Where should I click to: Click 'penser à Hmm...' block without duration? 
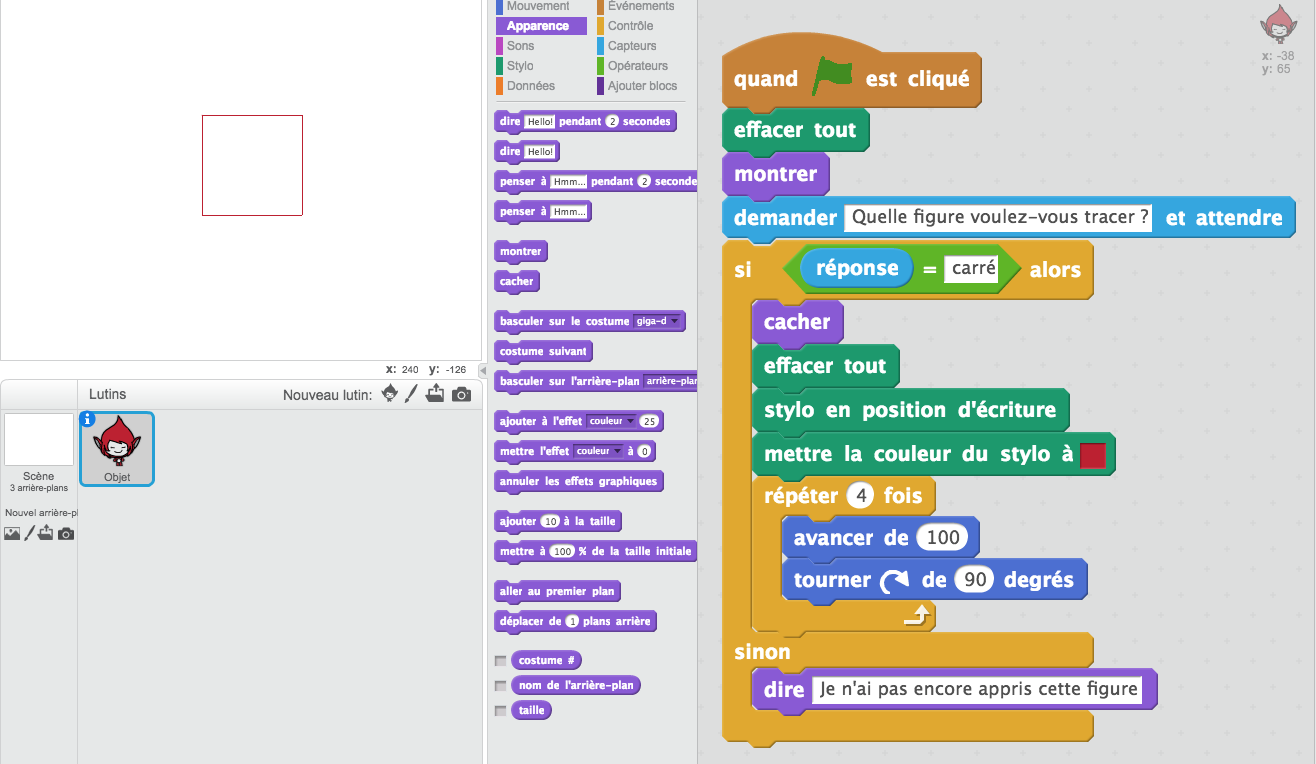click(x=543, y=212)
